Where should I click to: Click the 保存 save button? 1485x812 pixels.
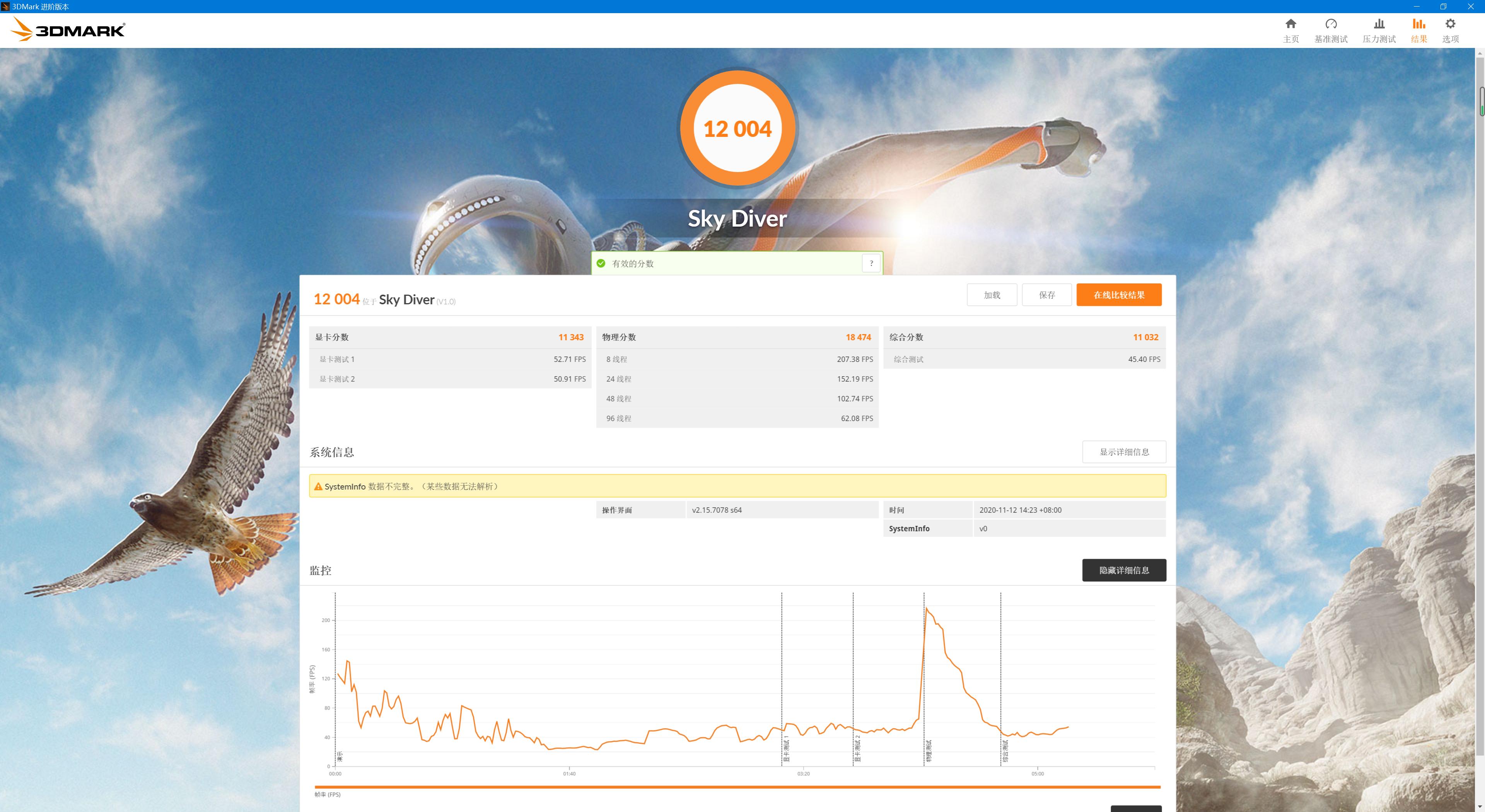click(1047, 295)
